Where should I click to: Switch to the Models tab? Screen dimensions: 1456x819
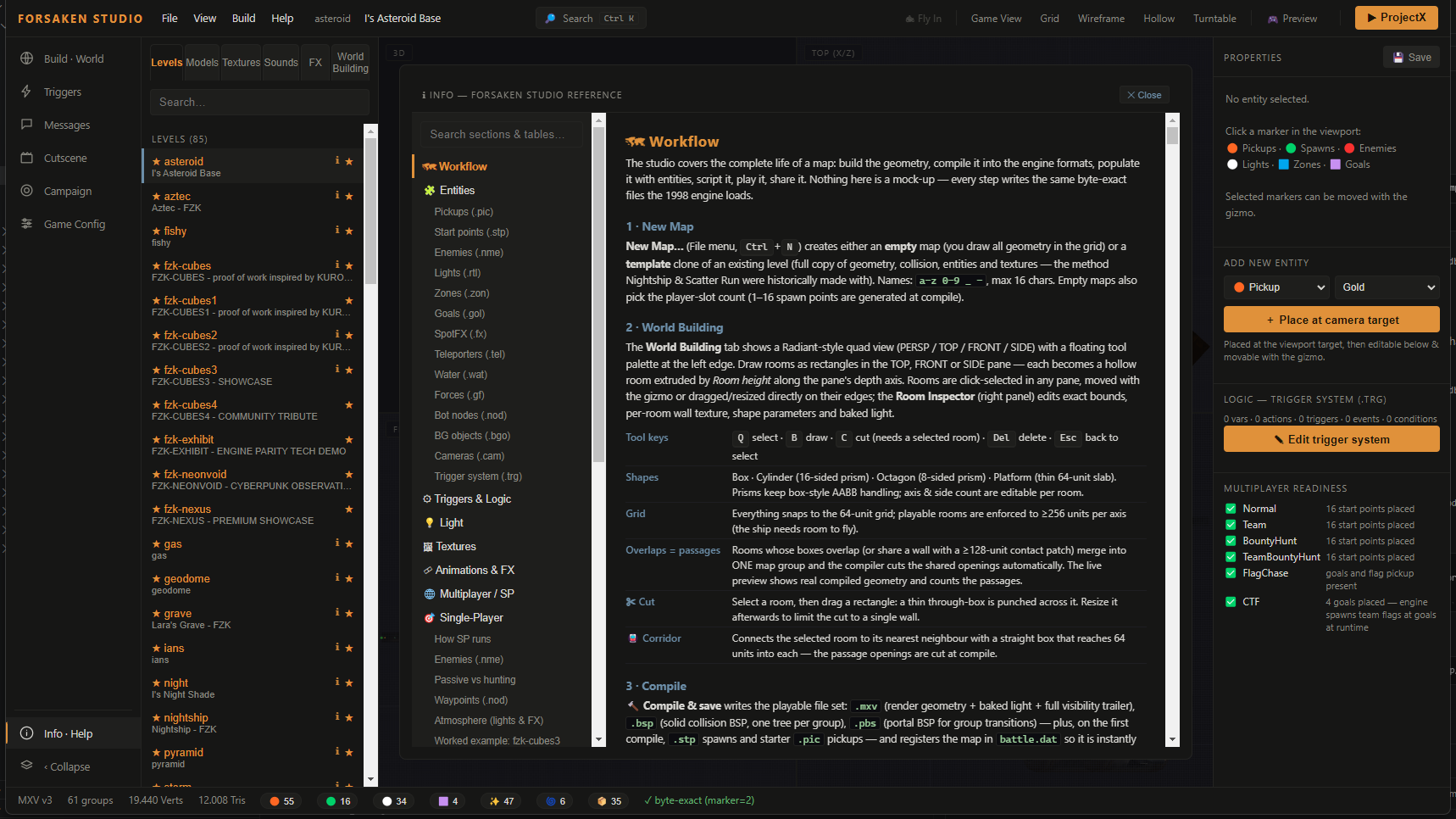(x=202, y=63)
